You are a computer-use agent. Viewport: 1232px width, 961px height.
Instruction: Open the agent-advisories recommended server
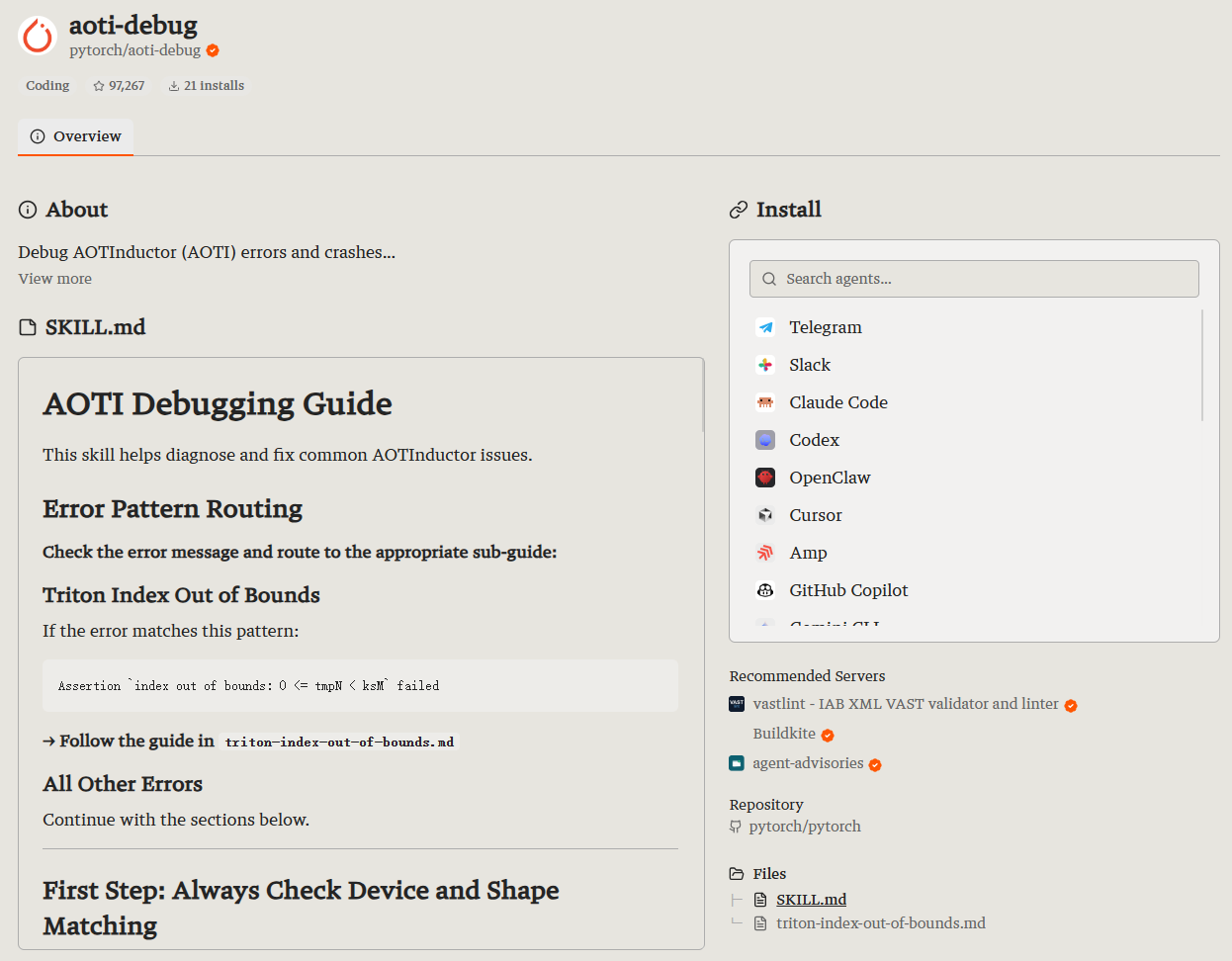pyautogui.click(x=808, y=763)
